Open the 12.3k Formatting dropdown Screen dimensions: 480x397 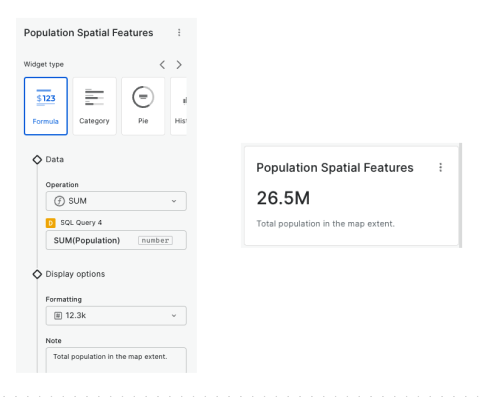pyautogui.click(x=116, y=316)
